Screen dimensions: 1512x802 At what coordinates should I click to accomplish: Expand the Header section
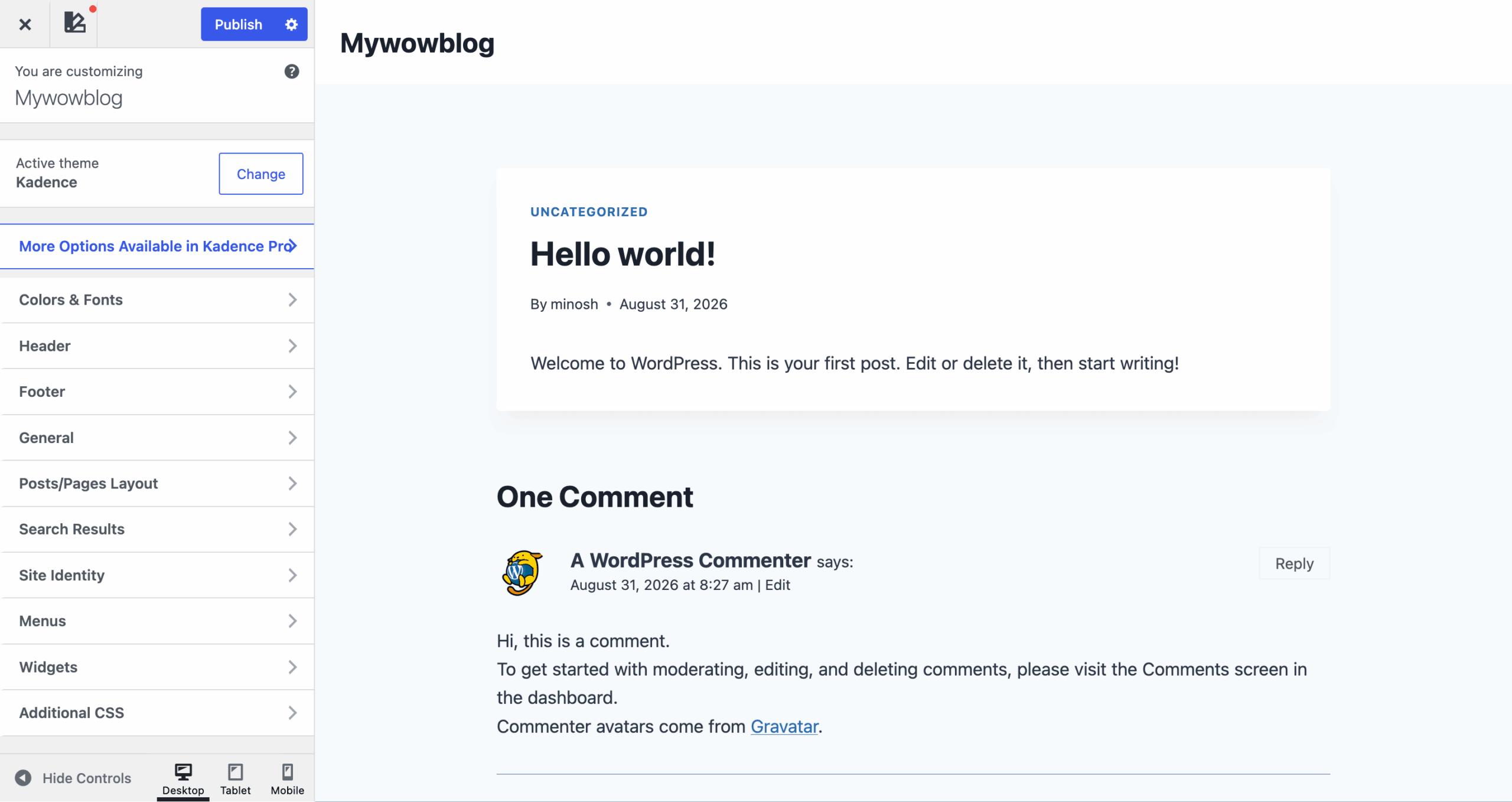point(157,346)
